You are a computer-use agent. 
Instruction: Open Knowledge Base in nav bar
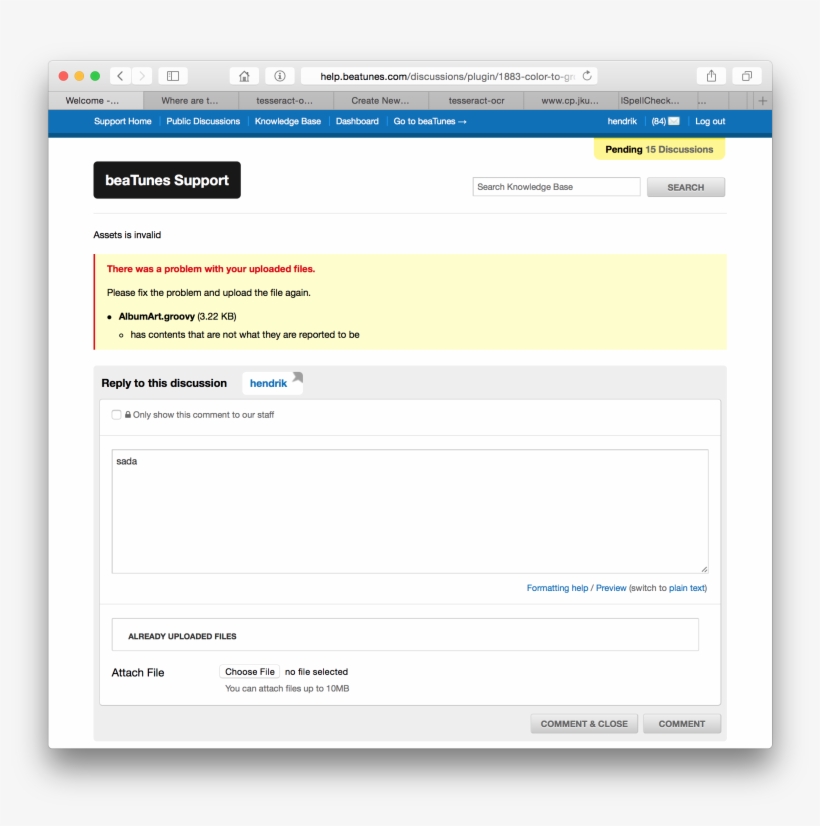tap(288, 121)
